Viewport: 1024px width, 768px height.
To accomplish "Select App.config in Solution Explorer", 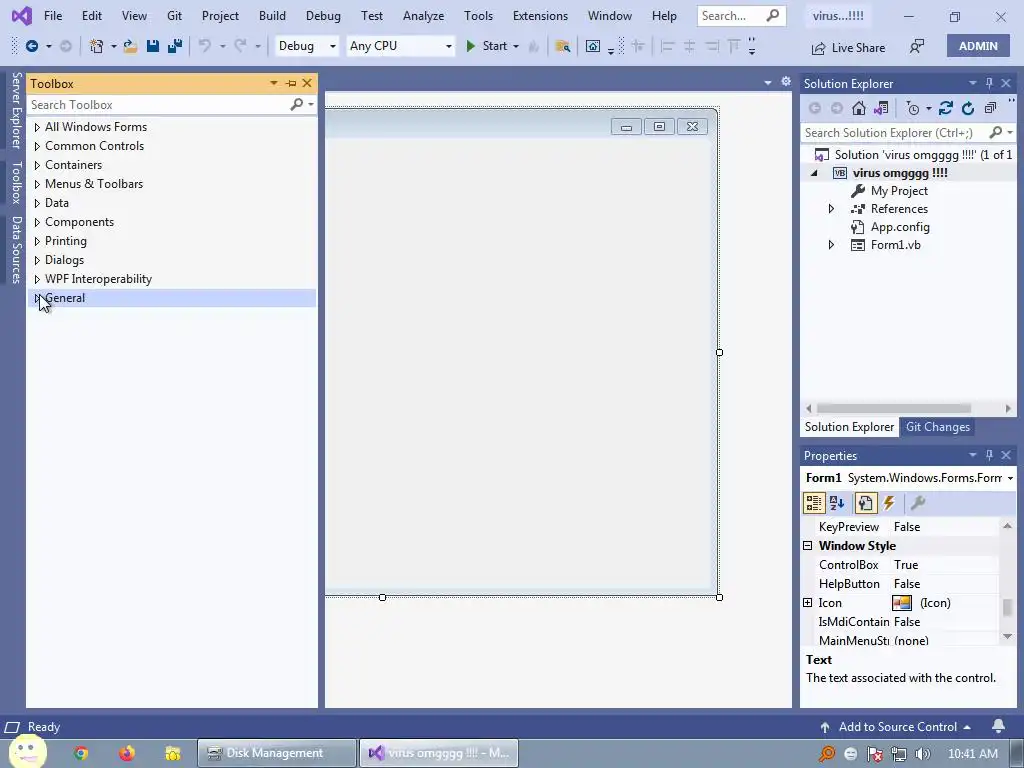I will [900, 227].
